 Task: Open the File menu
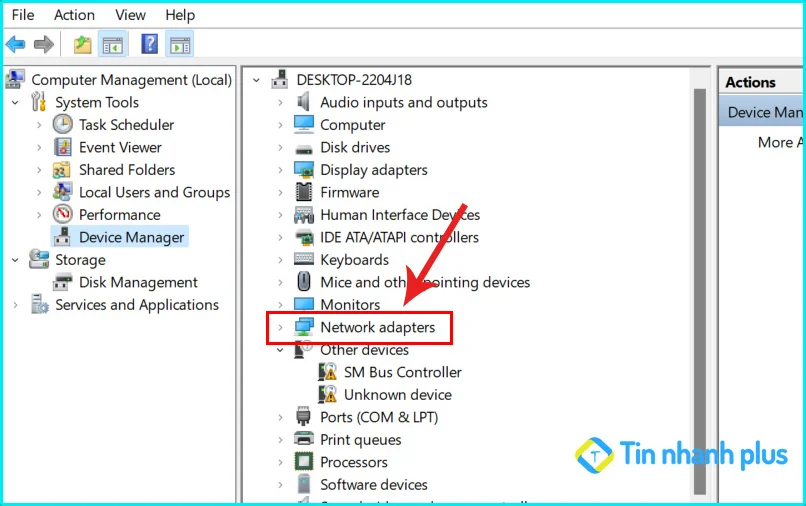click(x=23, y=15)
